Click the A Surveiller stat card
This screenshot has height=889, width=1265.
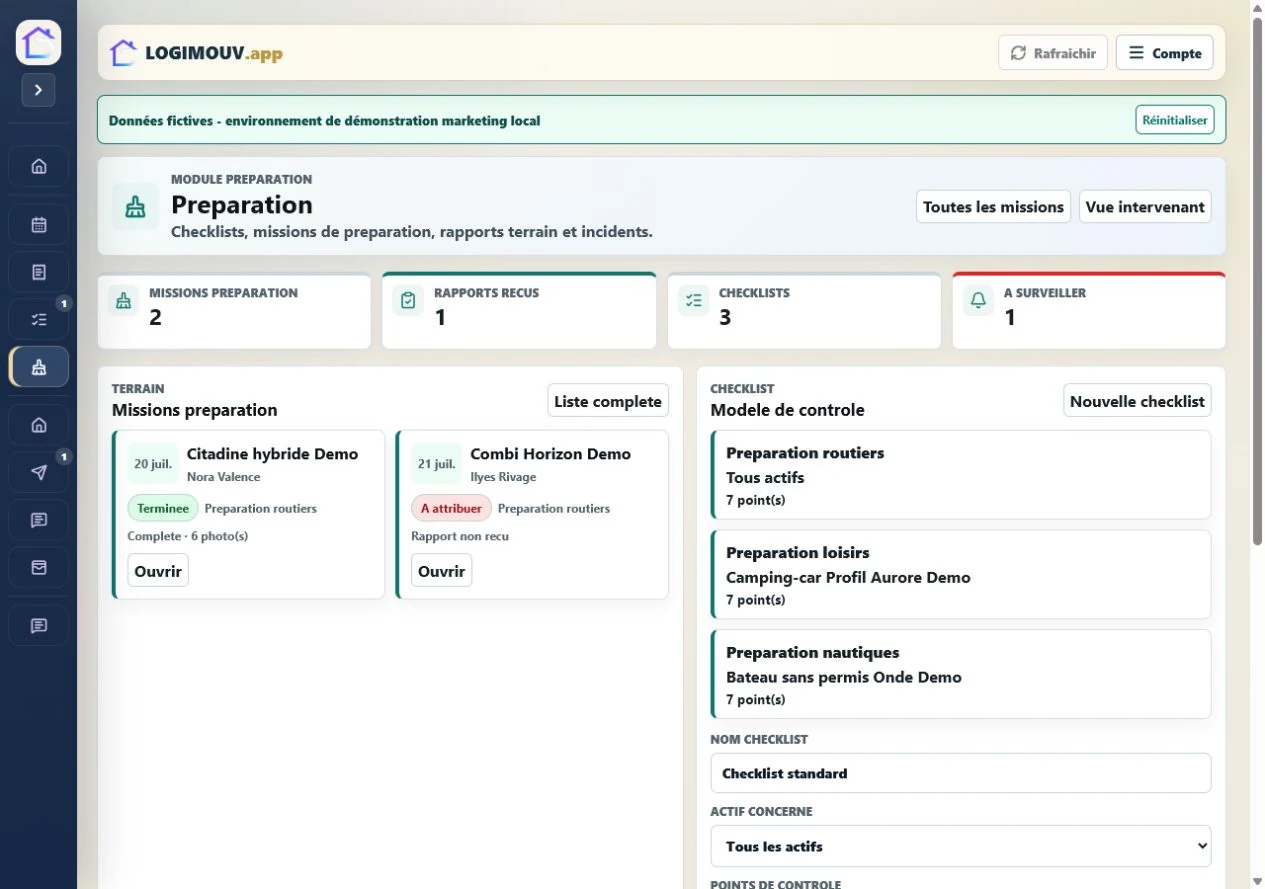point(1089,311)
